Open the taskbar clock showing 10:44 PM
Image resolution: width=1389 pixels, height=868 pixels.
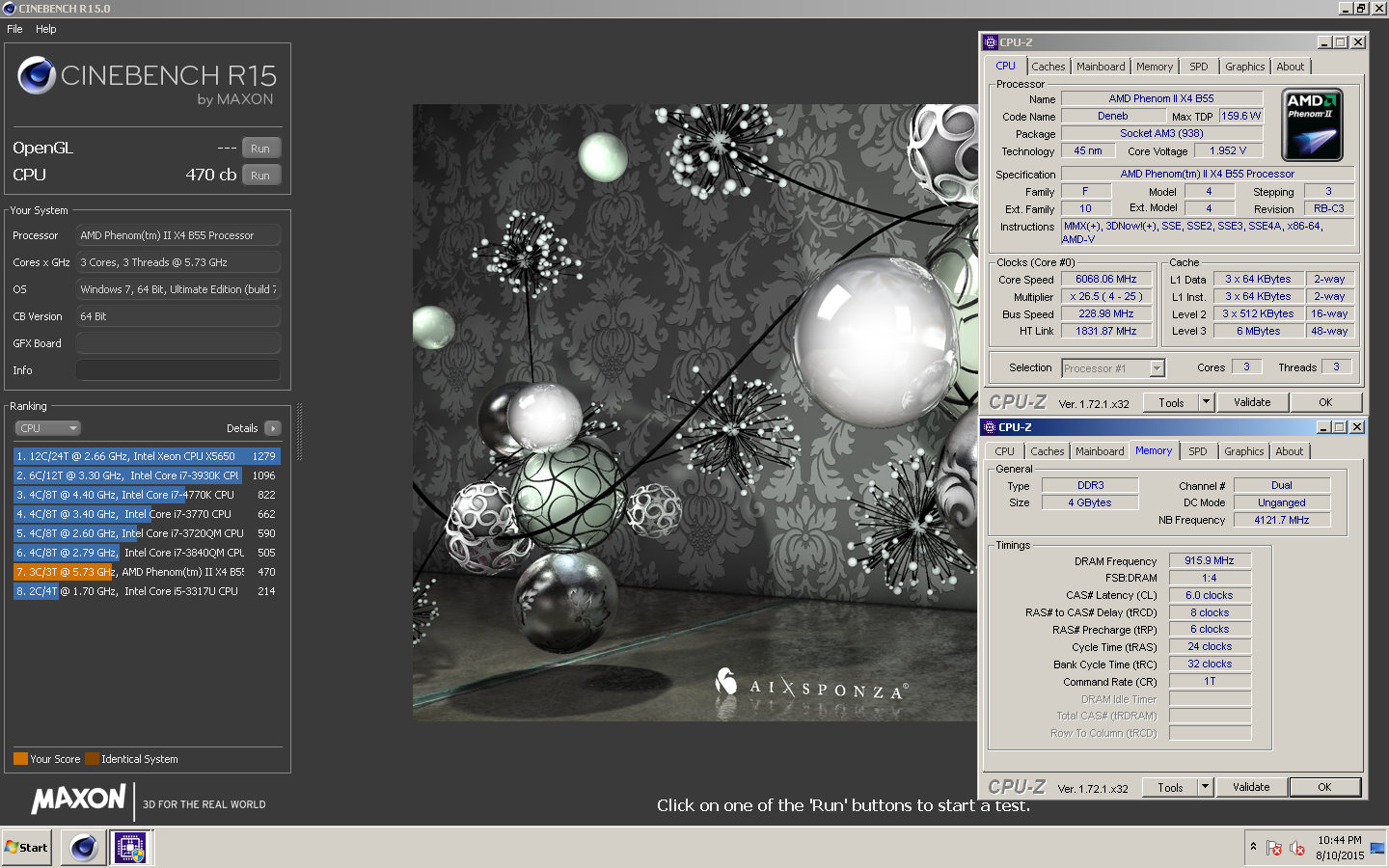tap(1340, 848)
